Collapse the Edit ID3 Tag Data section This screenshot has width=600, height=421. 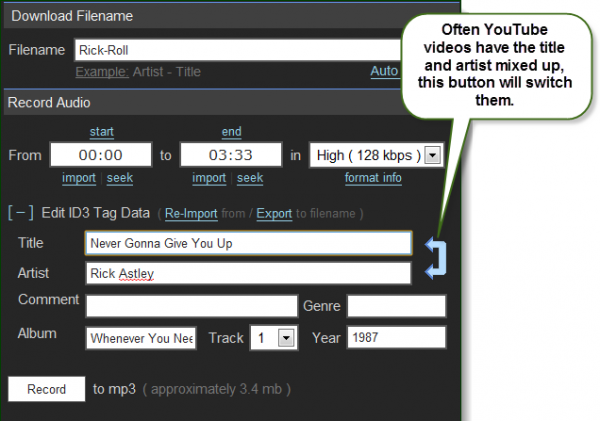(x=21, y=213)
